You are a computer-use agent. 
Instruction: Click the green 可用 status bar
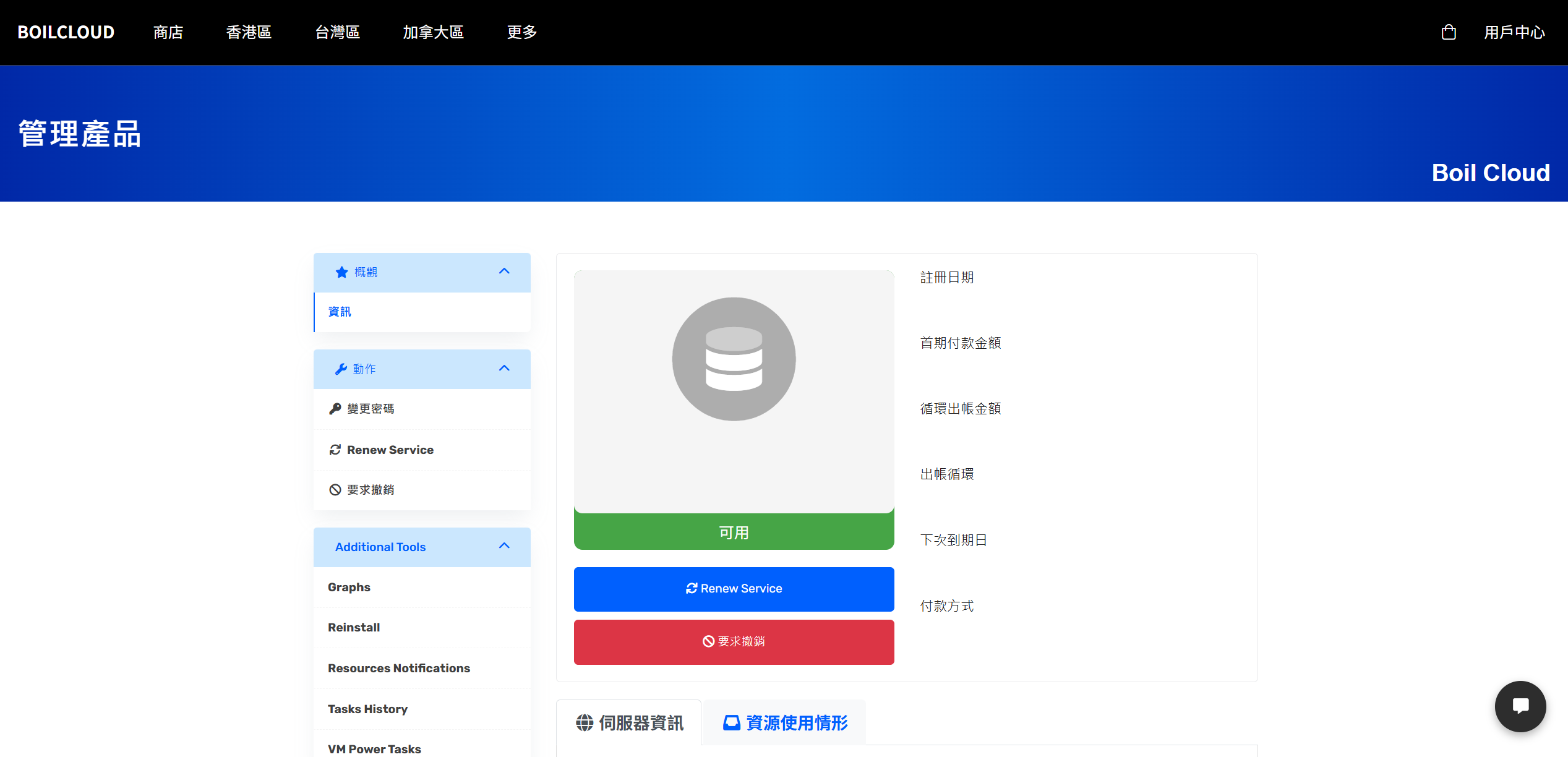coord(734,532)
